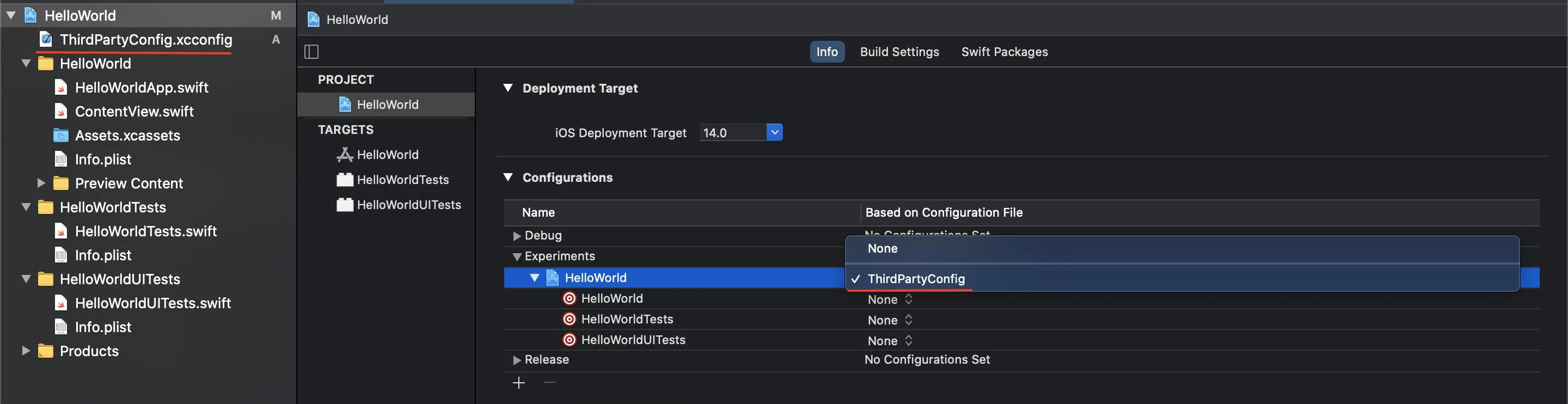The height and width of the screenshot is (404, 1568).
Task: Select the HelloWorldTests target
Action: [402, 180]
